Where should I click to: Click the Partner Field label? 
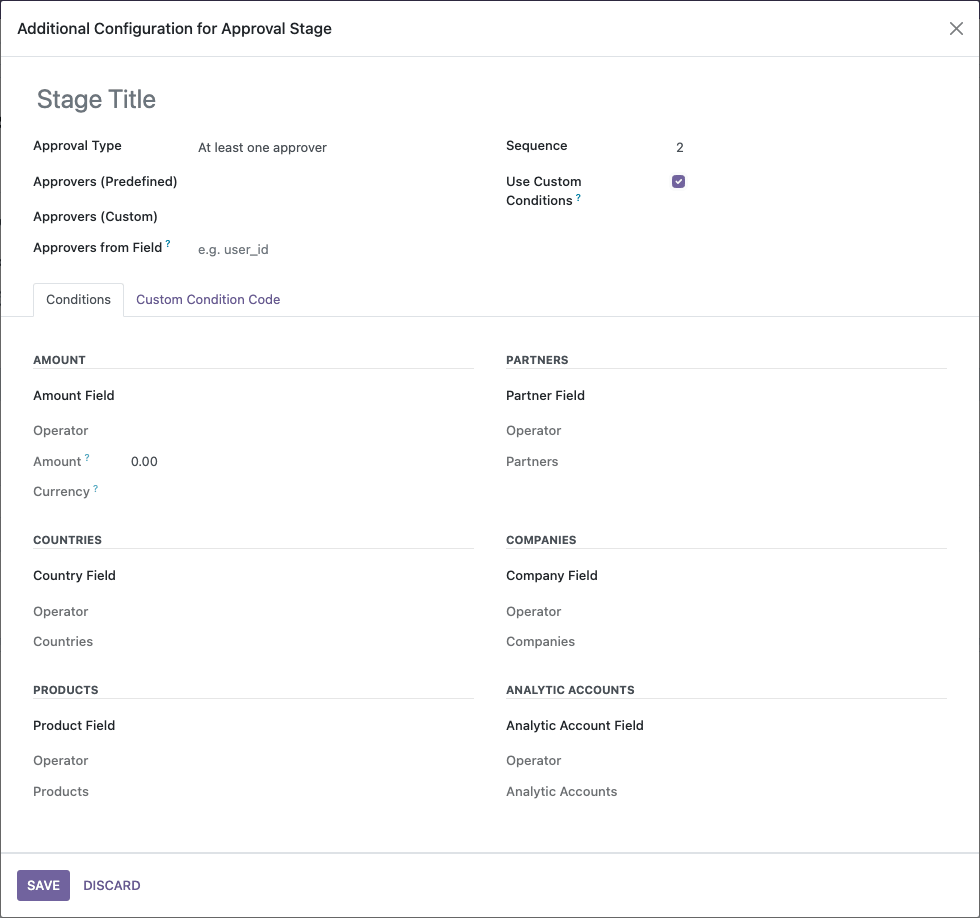pyautogui.click(x=545, y=396)
